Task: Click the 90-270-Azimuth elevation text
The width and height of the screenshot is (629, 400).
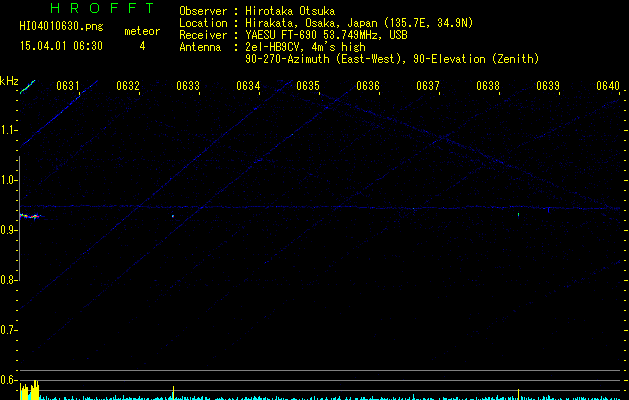Action: tap(392, 59)
